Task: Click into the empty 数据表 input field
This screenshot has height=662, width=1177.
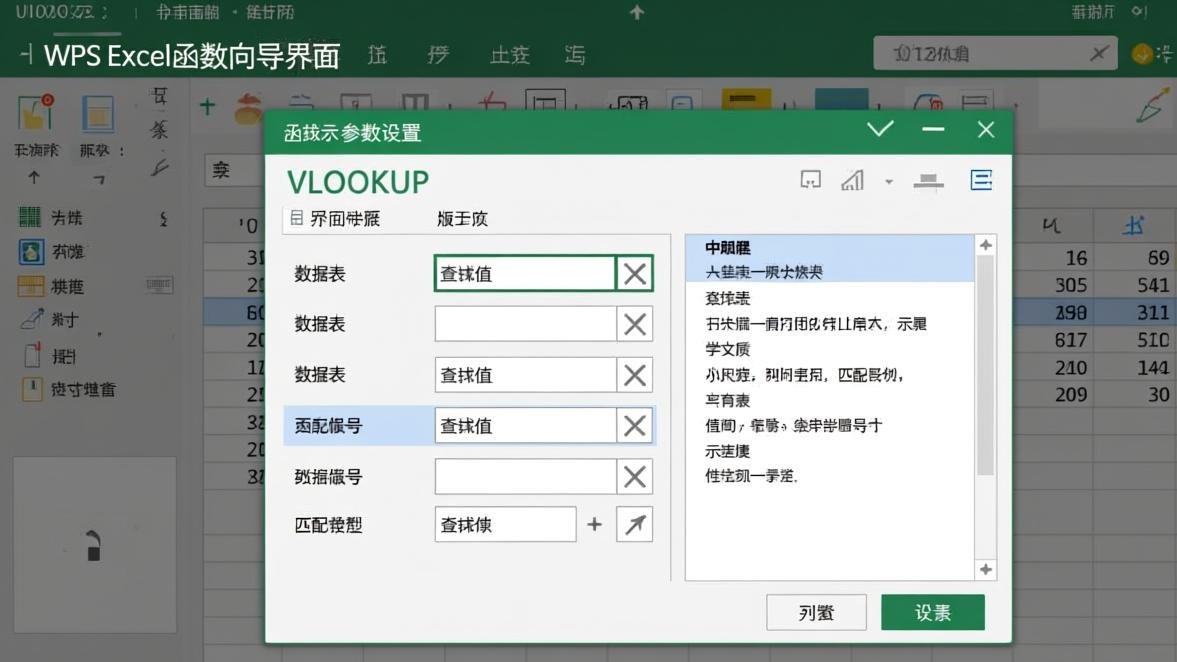Action: pos(525,324)
